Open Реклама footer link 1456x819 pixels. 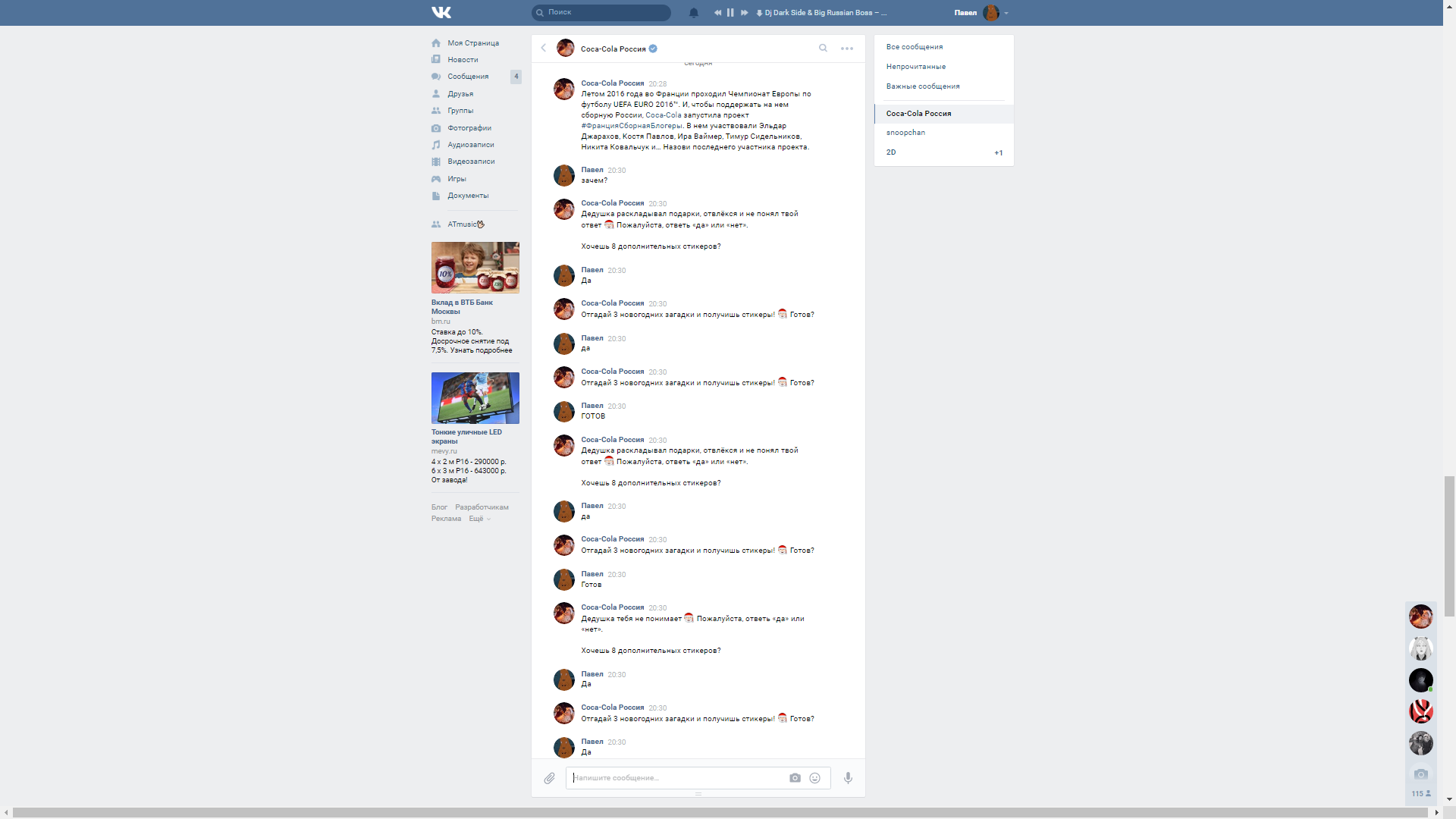coord(446,519)
